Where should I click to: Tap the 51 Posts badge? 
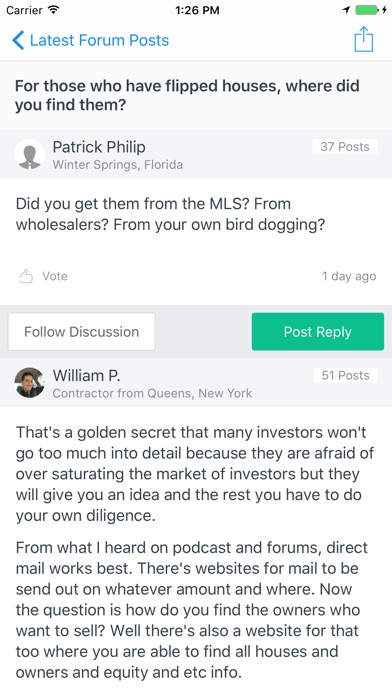(345, 376)
